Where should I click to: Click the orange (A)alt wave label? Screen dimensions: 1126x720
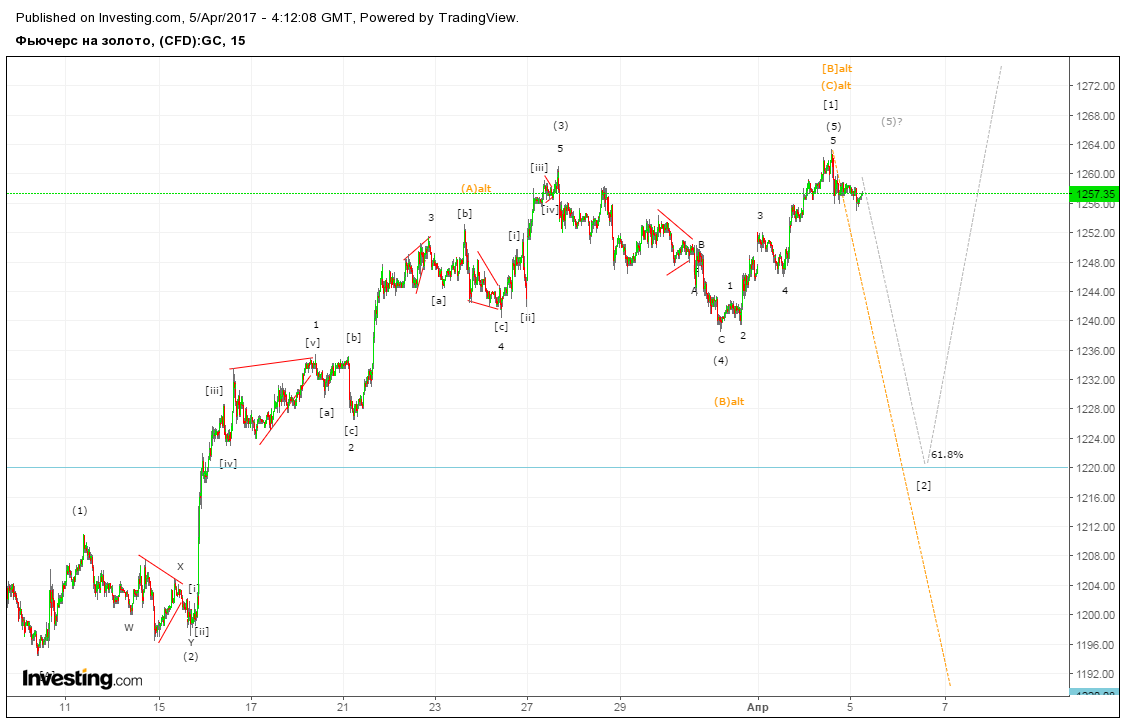click(476, 189)
